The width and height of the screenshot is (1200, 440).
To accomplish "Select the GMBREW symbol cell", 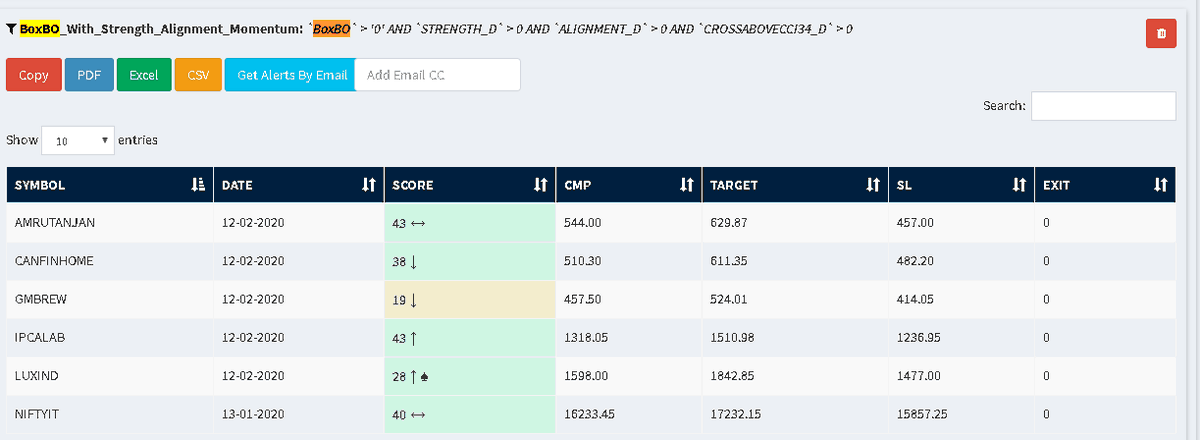I will pyautogui.click(x=109, y=299).
